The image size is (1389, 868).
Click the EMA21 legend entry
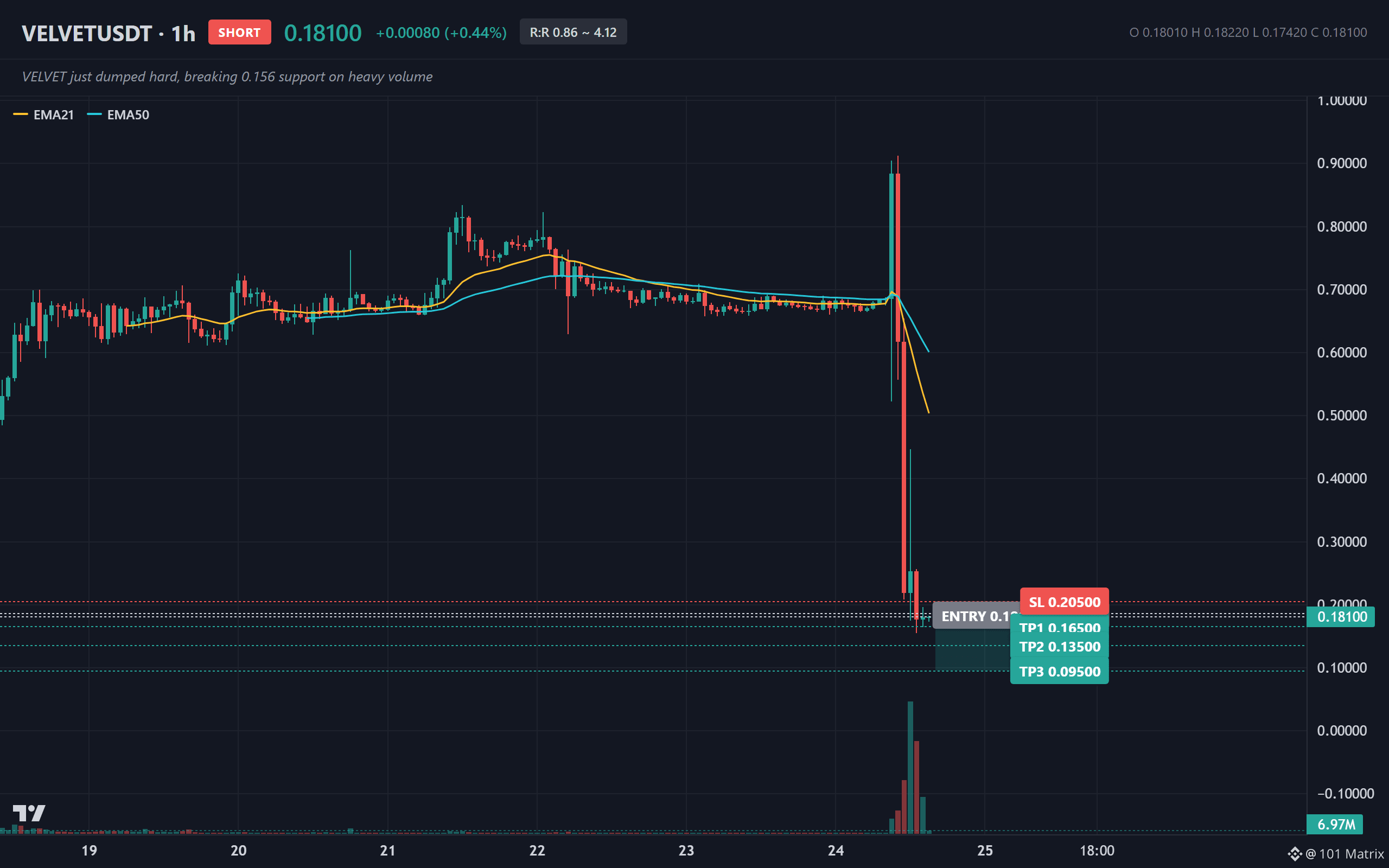pos(43,115)
